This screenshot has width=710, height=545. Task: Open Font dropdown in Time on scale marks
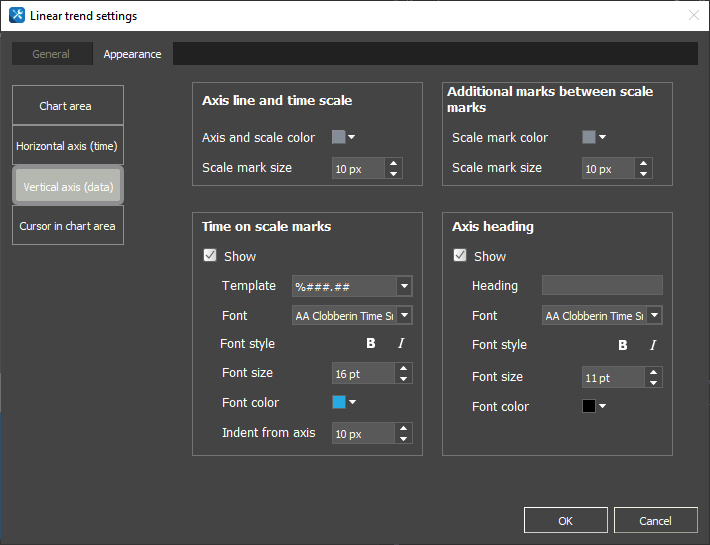(403, 316)
